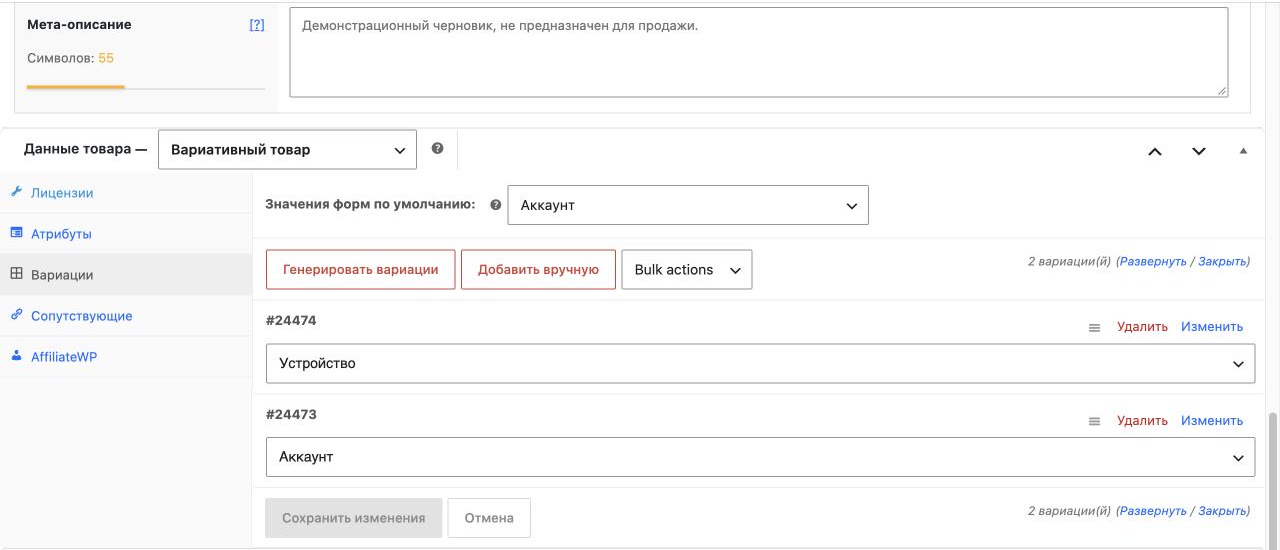Viewport: 1280px width, 550px height.
Task: Move product data panel down arrow
Action: pyautogui.click(x=1199, y=151)
